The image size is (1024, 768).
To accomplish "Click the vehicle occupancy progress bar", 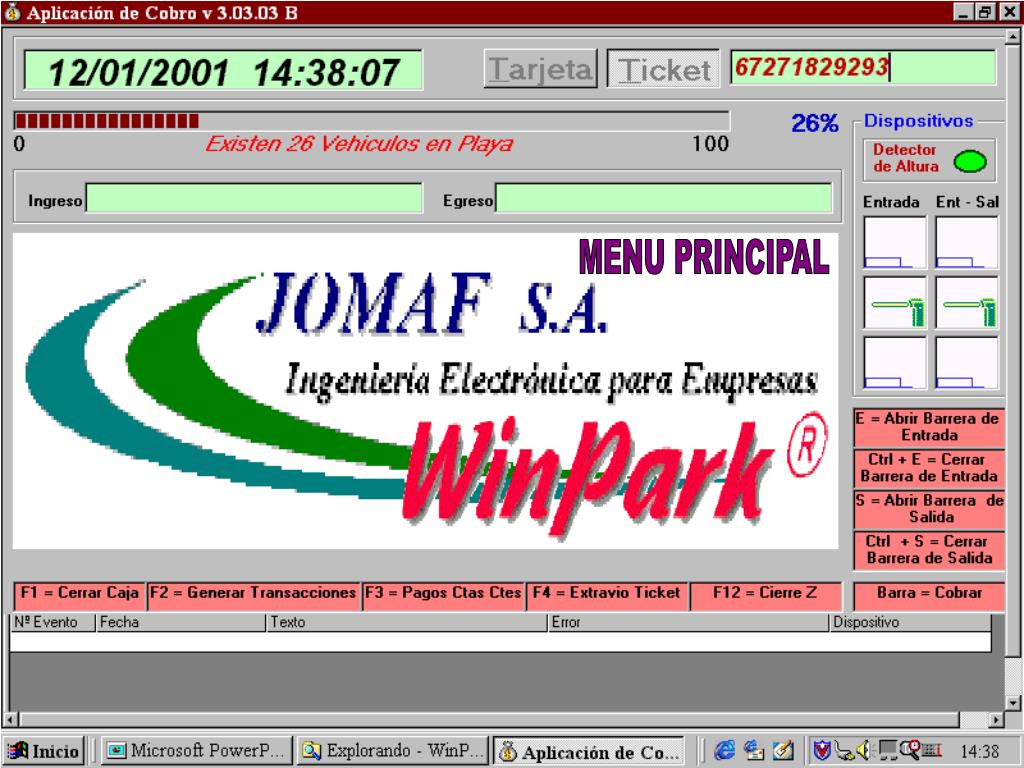I will pyautogui.click(x=371, y=121).
